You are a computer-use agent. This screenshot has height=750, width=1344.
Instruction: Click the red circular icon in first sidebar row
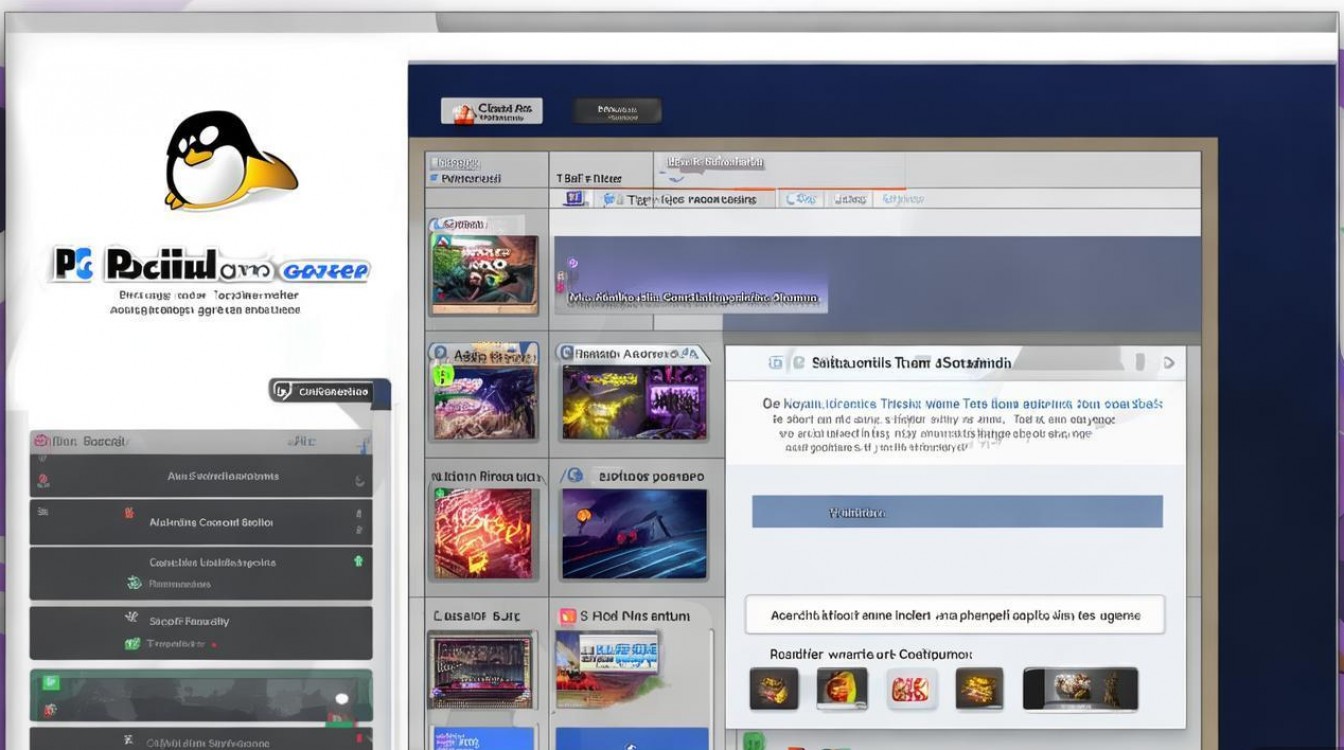[x=42, y=481]
